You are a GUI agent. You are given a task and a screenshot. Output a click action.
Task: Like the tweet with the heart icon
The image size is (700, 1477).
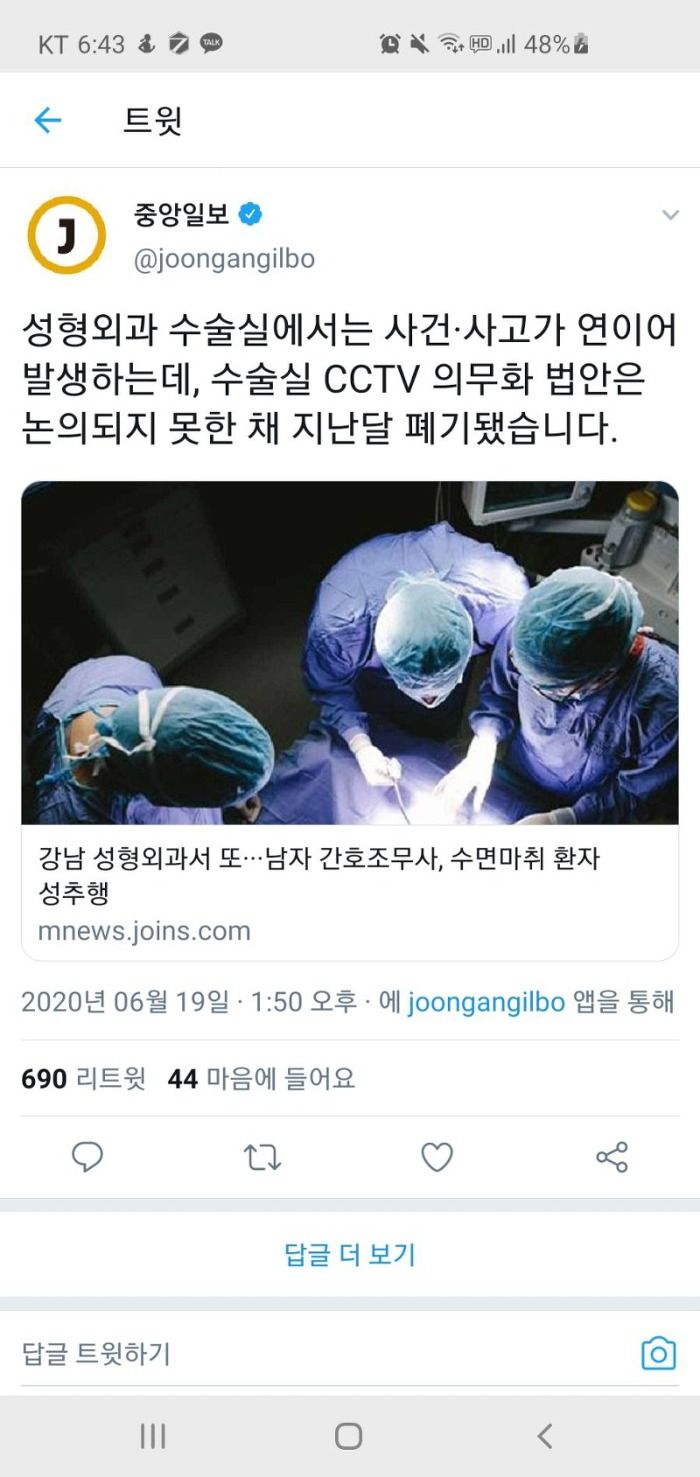(437, 1157)
